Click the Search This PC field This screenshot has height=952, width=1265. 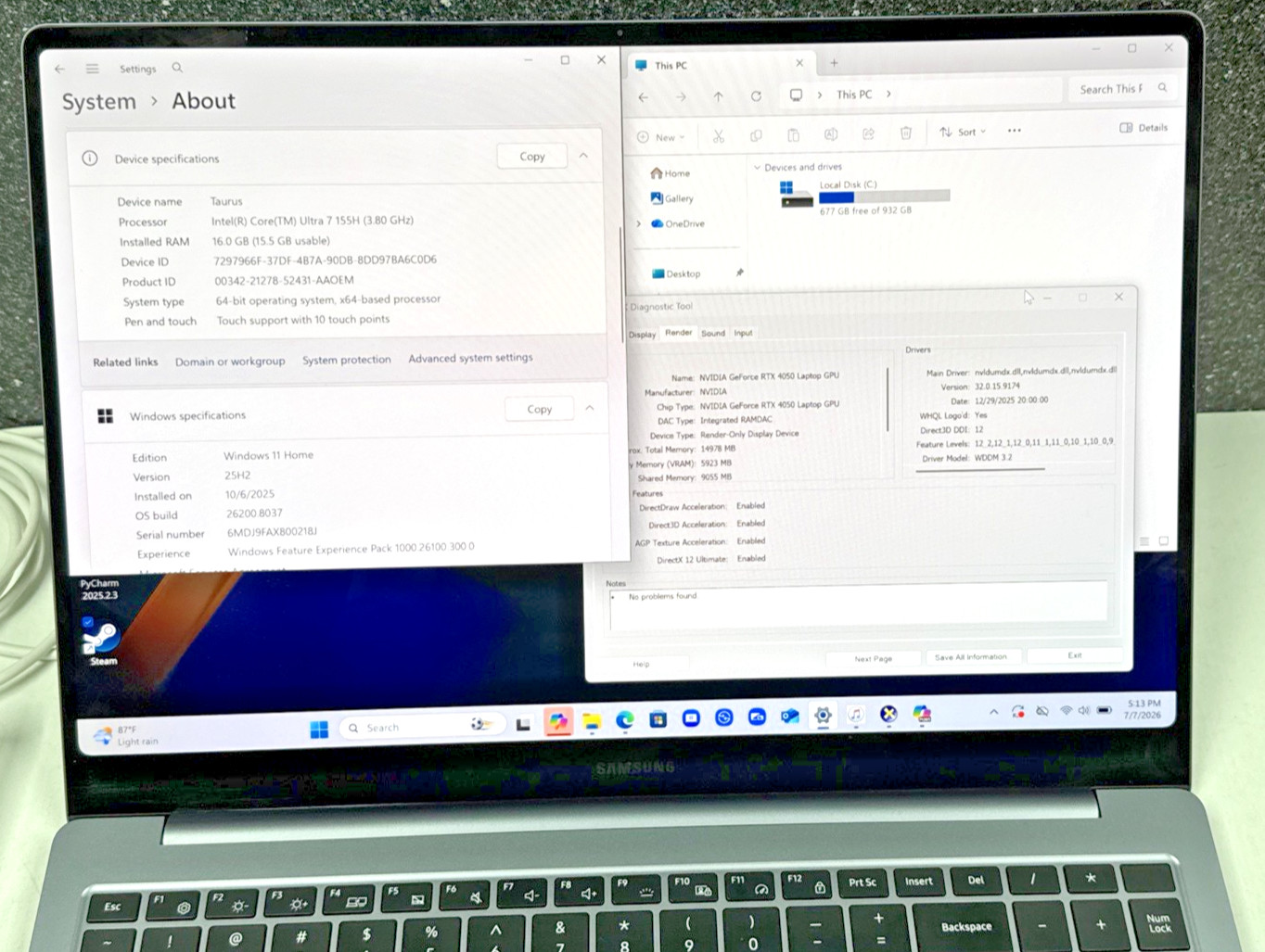tap(1121, 89)
